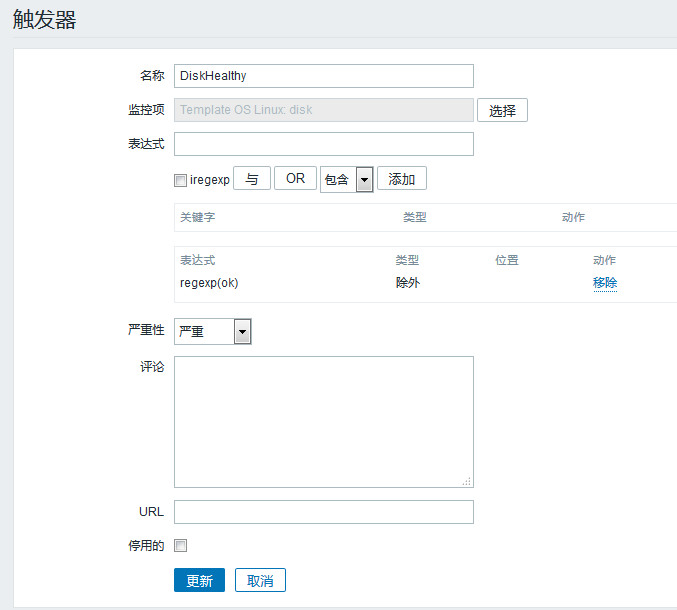Screen dimensions: 677x610
Task: Click the 移除 link for regexp(ok)
Action: tap(605, 283)
